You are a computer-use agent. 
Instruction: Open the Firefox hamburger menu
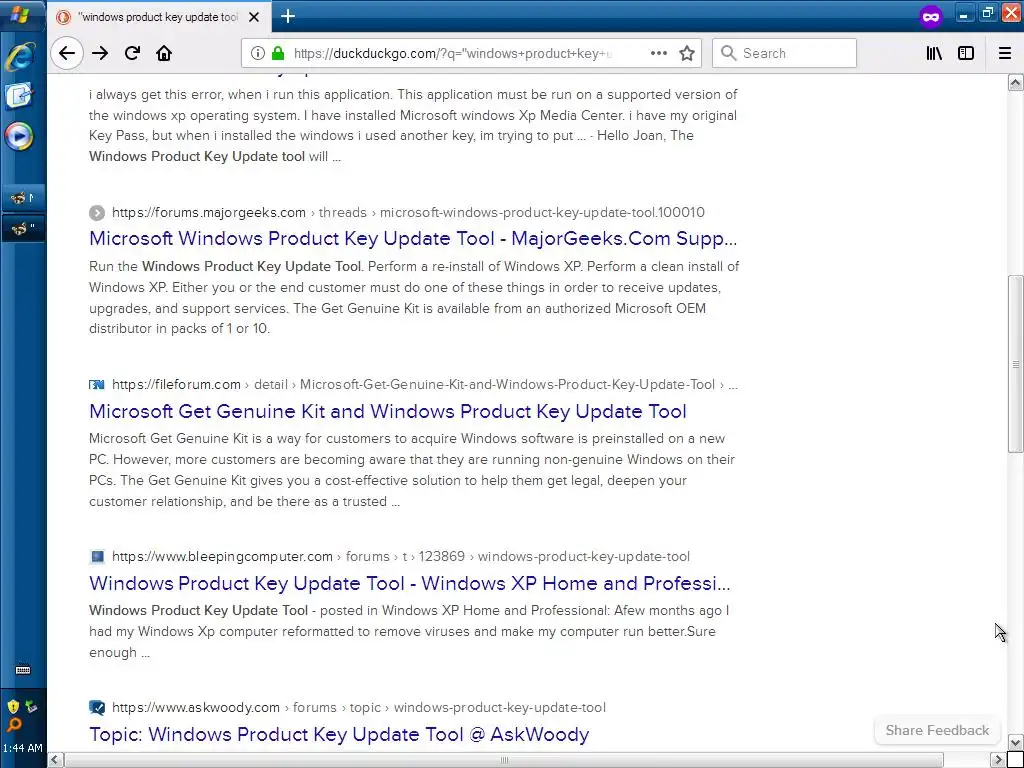pyautogui.click(x=1004, y=53)
